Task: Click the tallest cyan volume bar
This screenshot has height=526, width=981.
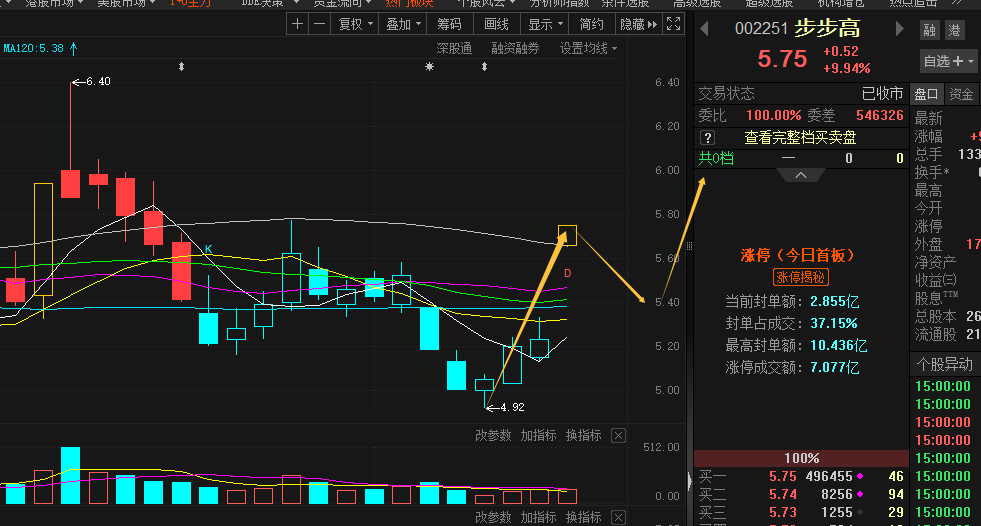Action: pyautogui.click(x=70, y=475)
